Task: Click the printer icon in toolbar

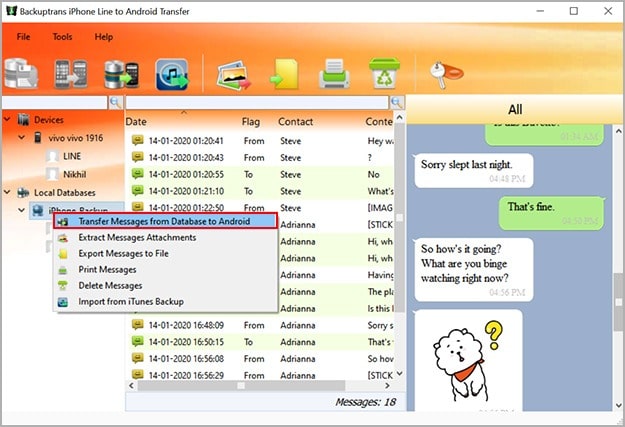Action: click(333, 73)
